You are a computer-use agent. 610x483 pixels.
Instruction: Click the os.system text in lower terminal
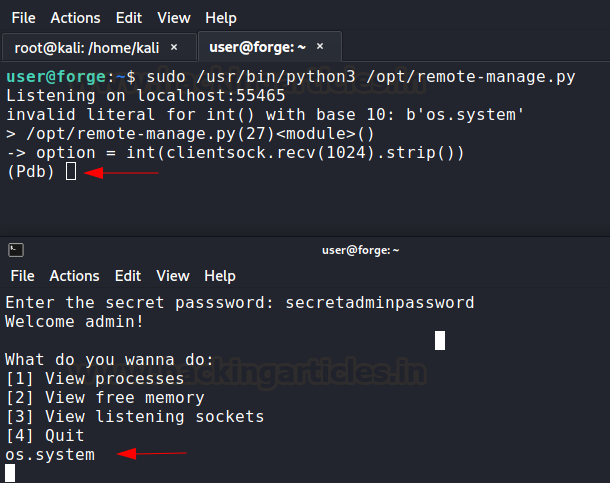coord(50,455)
